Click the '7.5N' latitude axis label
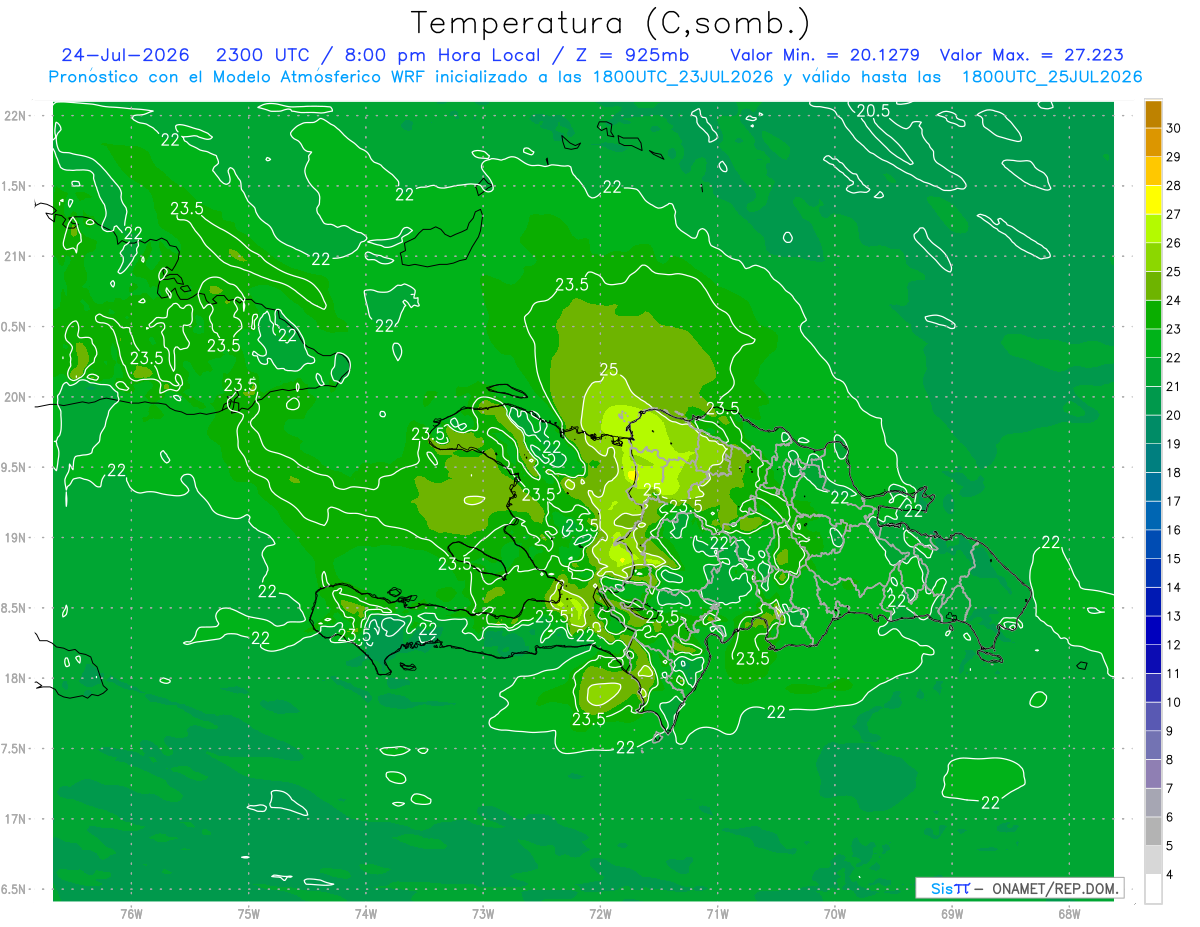Screen dimensions: 1200x927 click(x=15, y=748)
